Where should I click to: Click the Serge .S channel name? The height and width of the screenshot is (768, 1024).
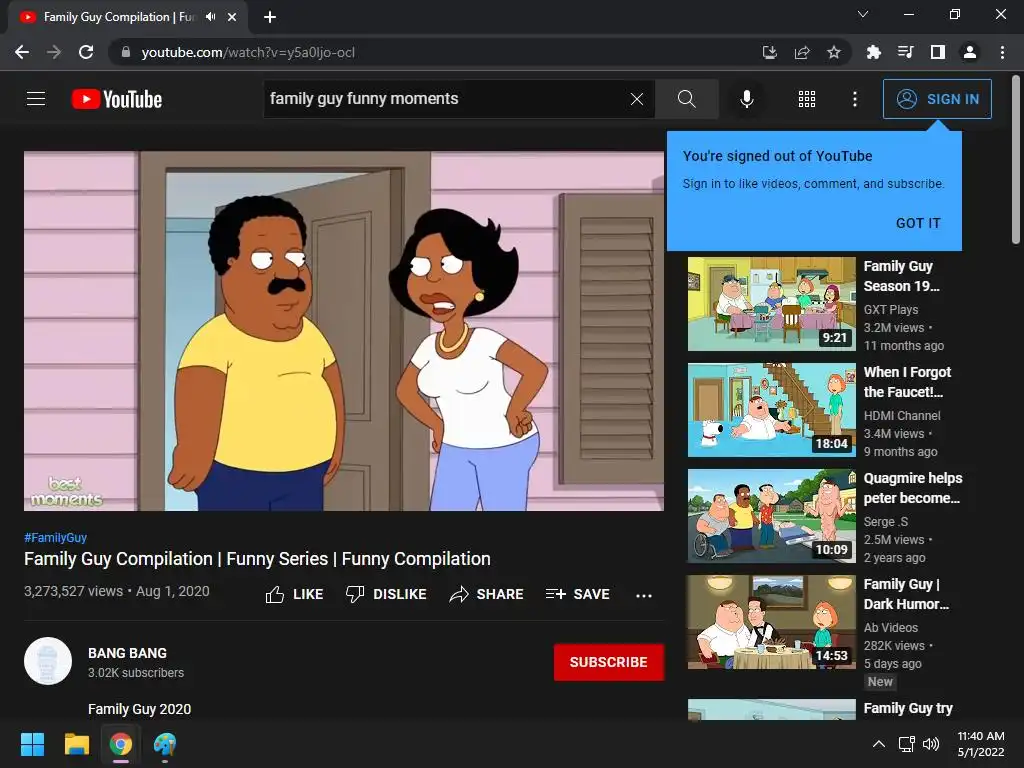click(x=886, y=522)
